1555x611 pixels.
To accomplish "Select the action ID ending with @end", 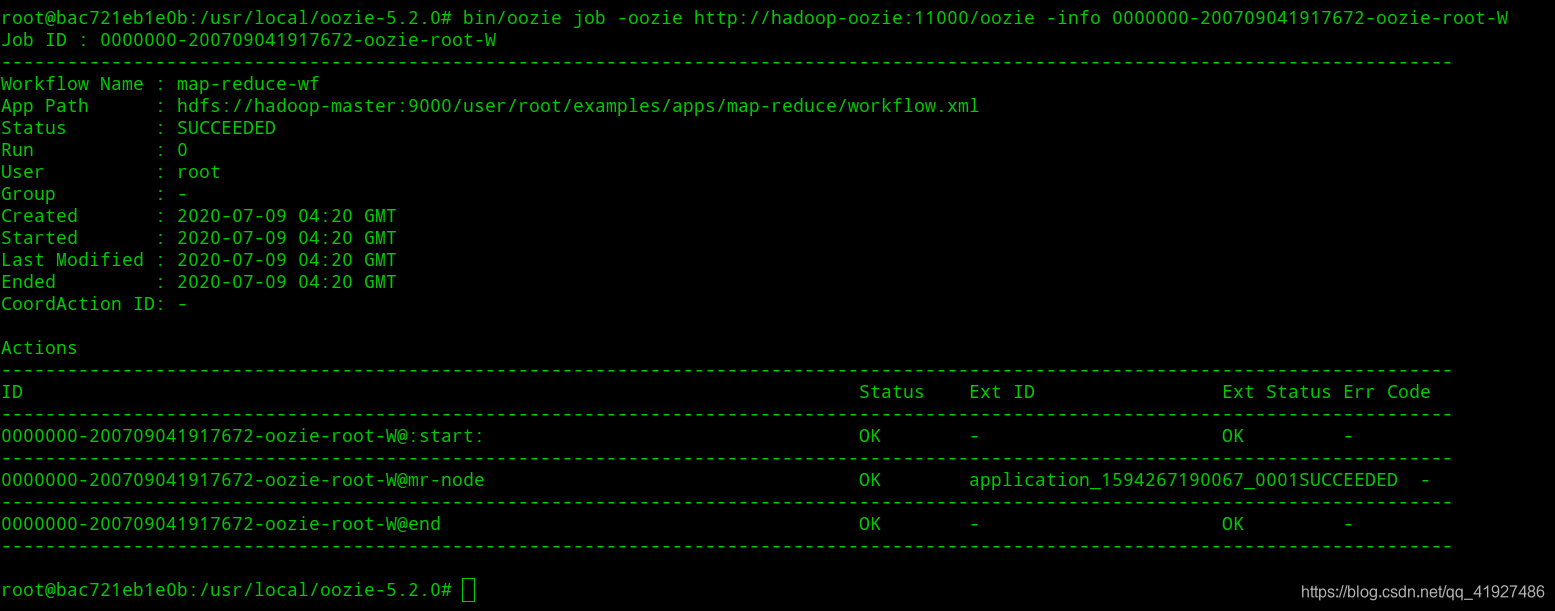I will tap(221, 524).
